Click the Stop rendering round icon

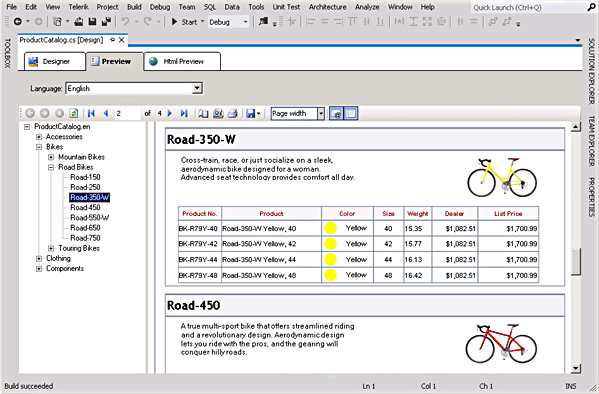coord(59,113)
